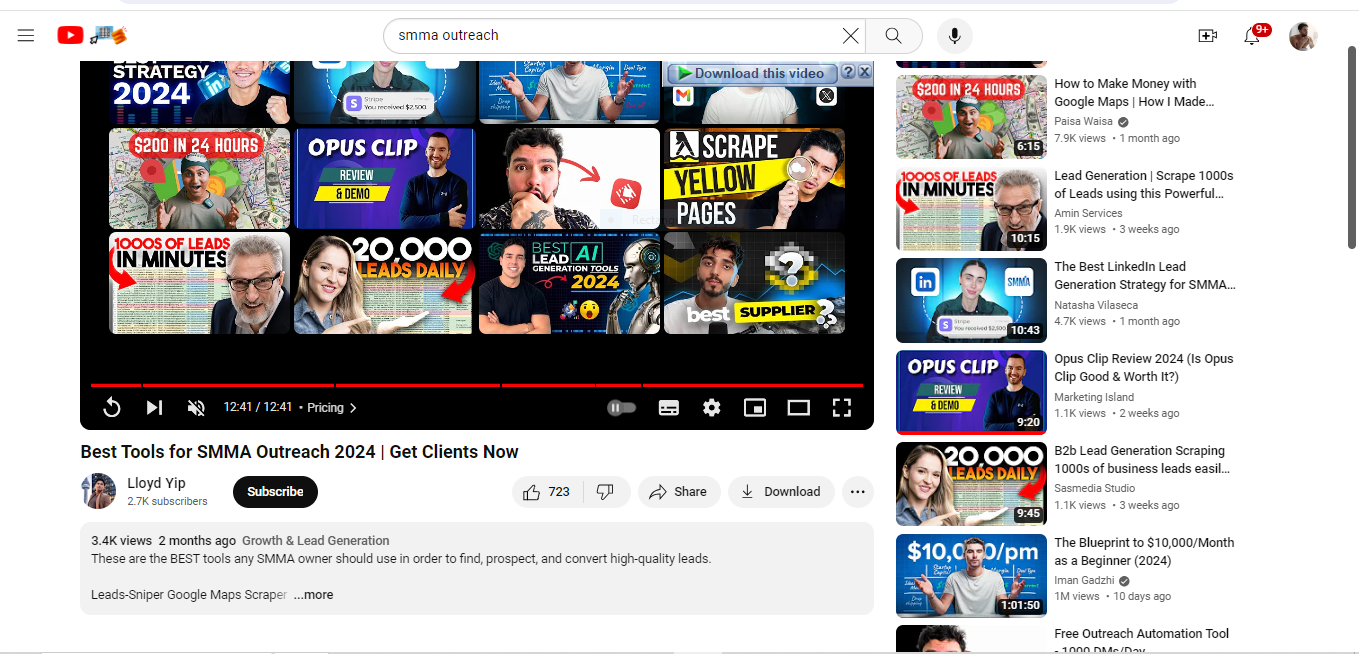
Task: Unmute the video player
Action: pyautogui.click(x=196, y=407)
